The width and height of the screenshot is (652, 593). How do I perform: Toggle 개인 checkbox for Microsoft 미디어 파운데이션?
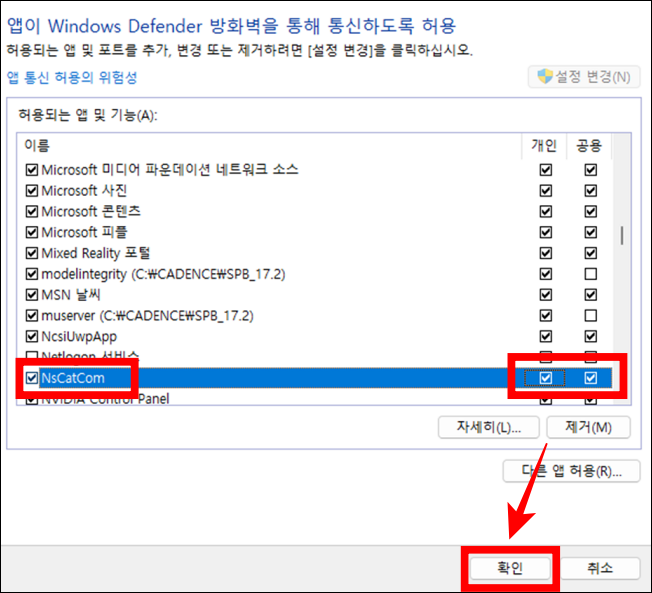(546, 170)
